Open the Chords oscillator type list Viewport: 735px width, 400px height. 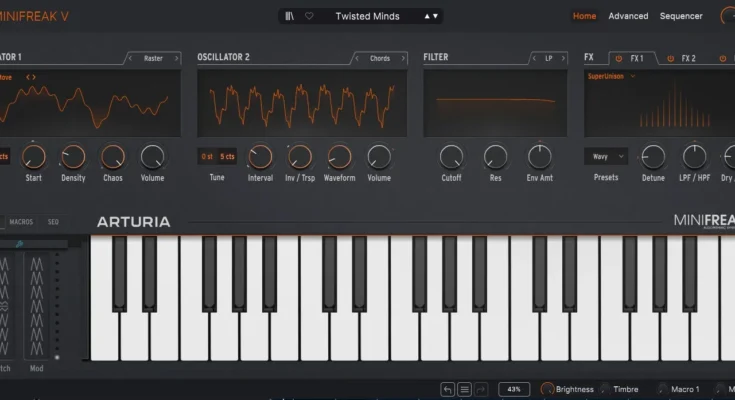tap(380, 58)
